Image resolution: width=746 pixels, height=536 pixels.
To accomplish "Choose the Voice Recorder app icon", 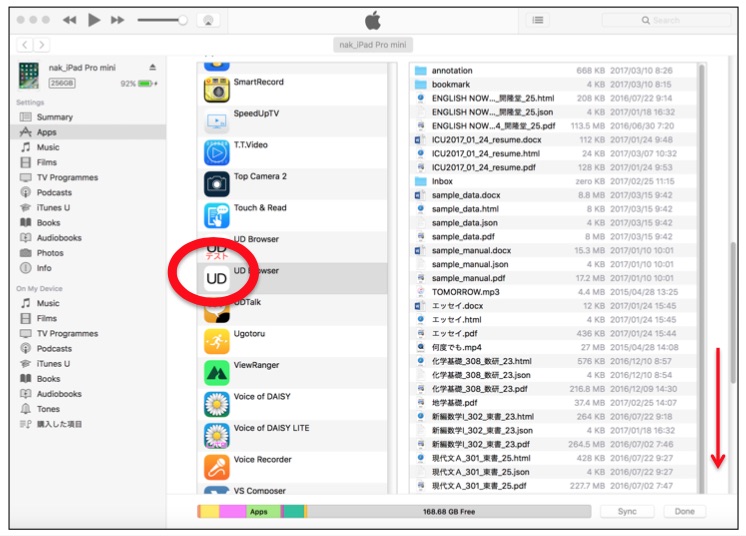I will (x=217, y=467).
